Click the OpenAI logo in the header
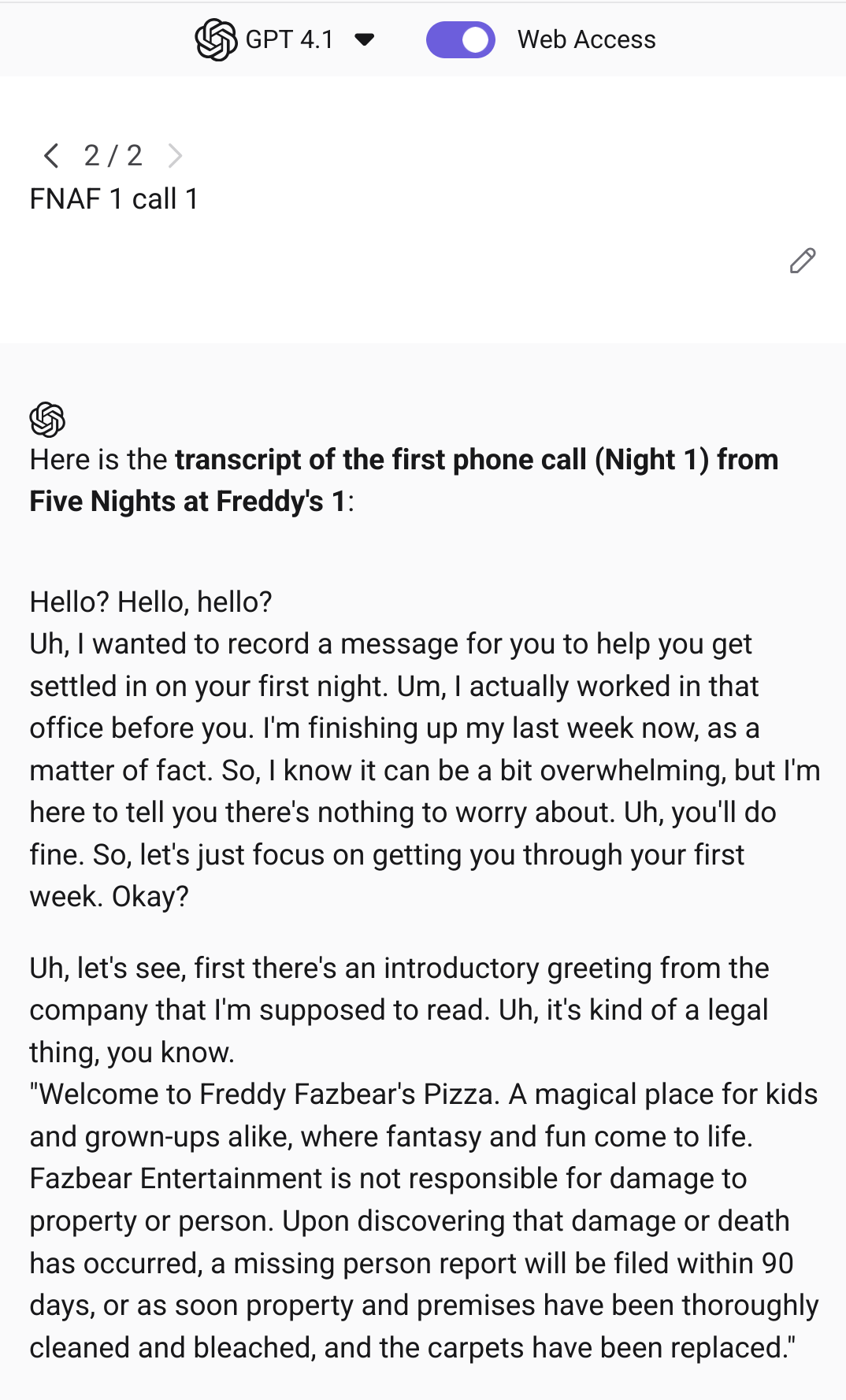 tap(216, 39)
